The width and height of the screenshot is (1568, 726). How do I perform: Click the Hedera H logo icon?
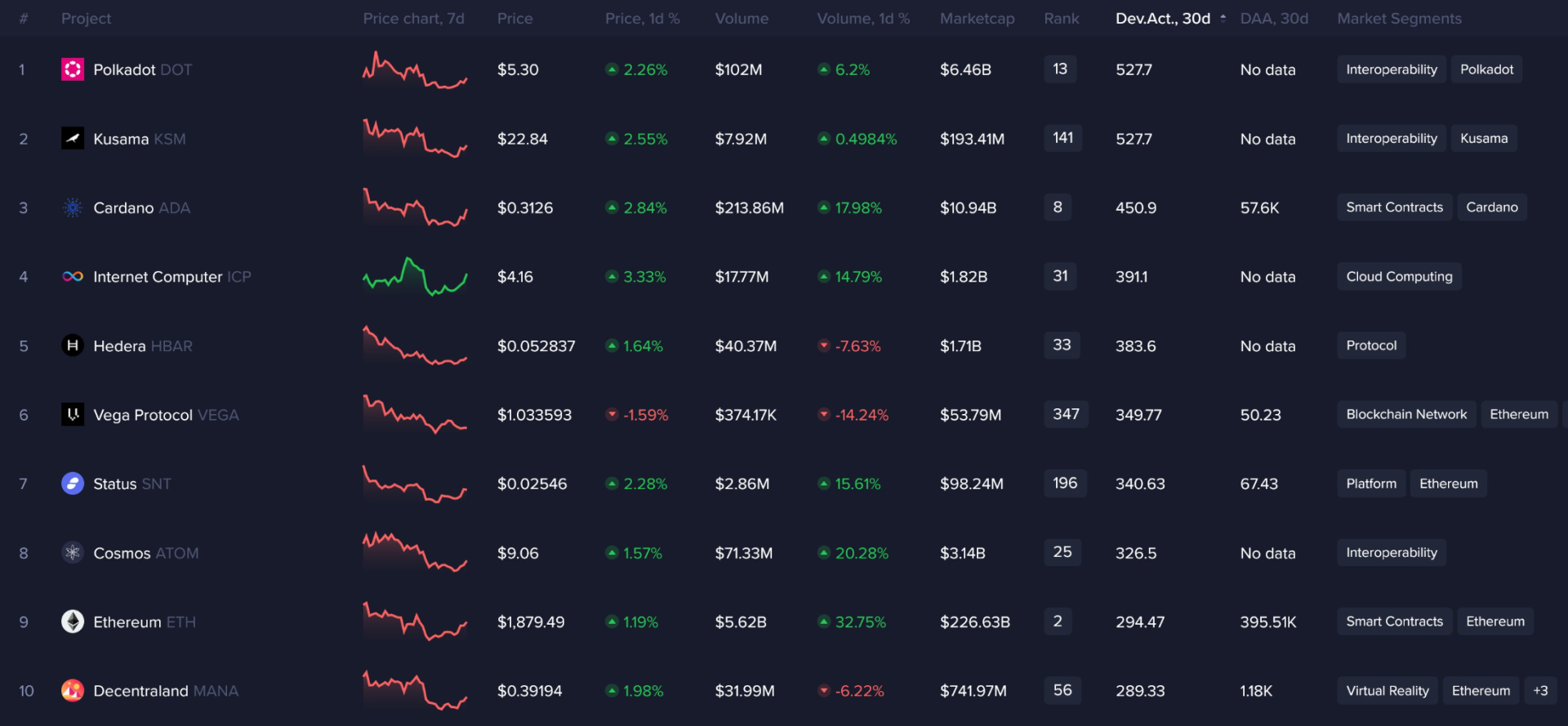[x=73, y=345]
